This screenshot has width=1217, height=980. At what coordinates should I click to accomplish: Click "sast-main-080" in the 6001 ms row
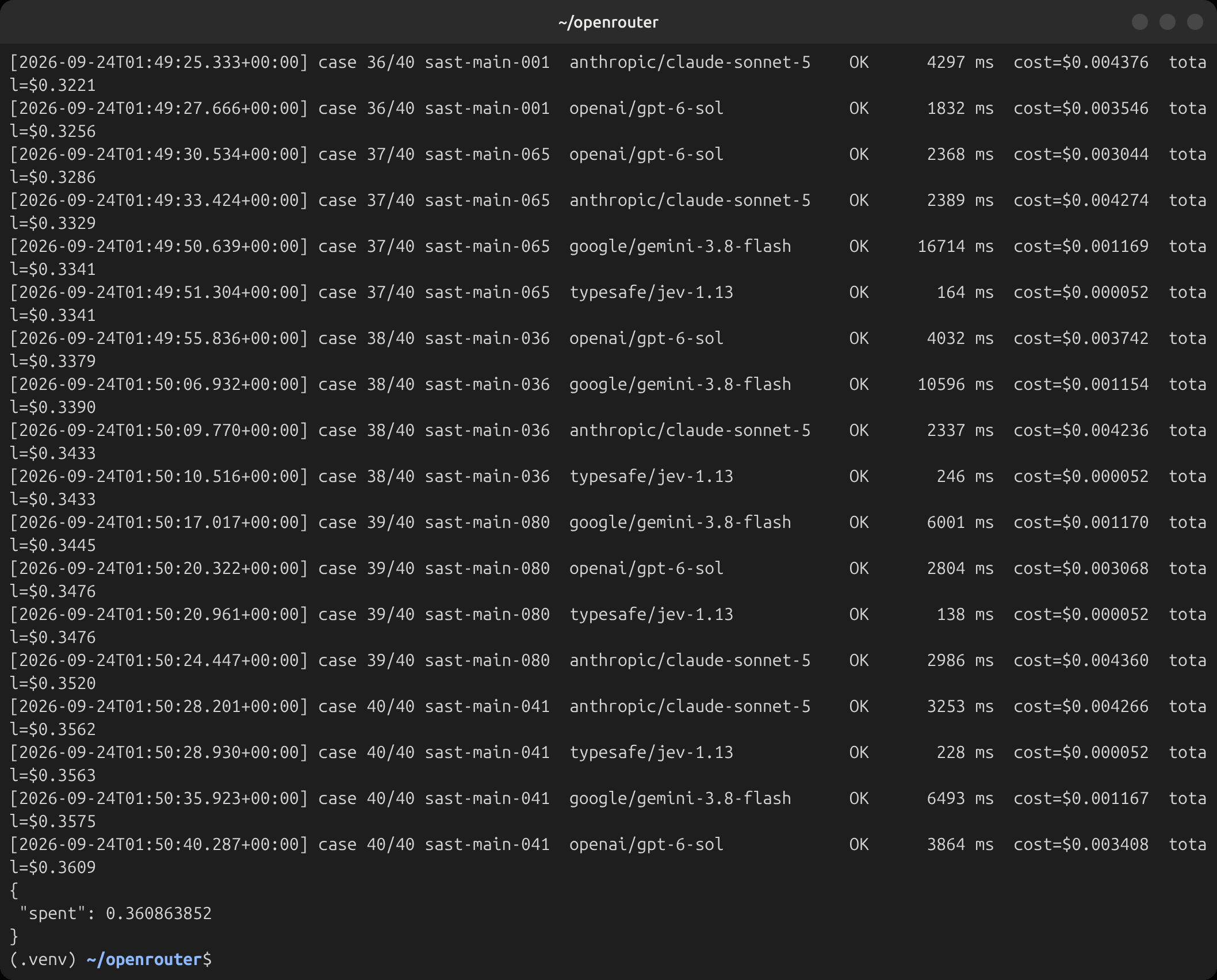point(487,522)
